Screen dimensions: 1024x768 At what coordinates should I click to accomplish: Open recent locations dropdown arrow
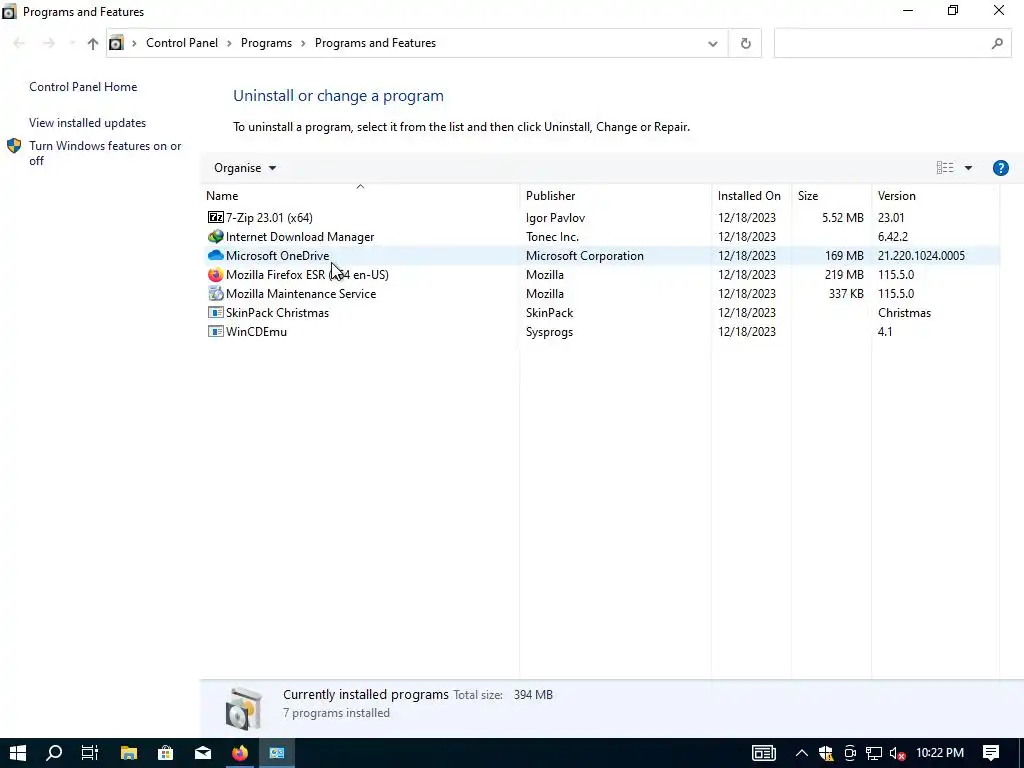click(71, 43)
